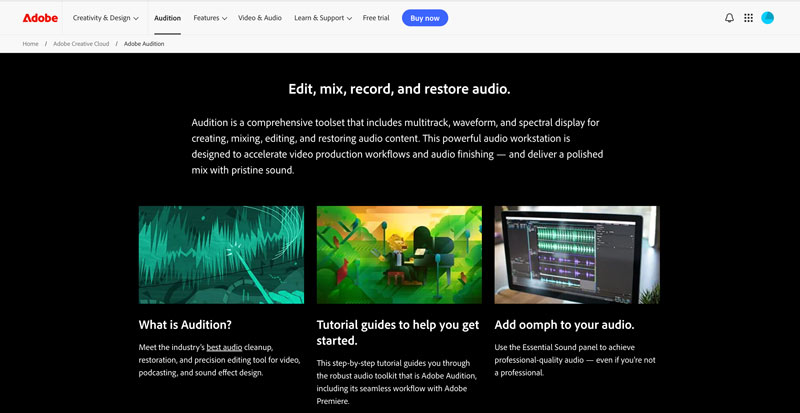Screen dimensions: 800x413
Task: Click the Buy now button
Action: pos(424,18)
